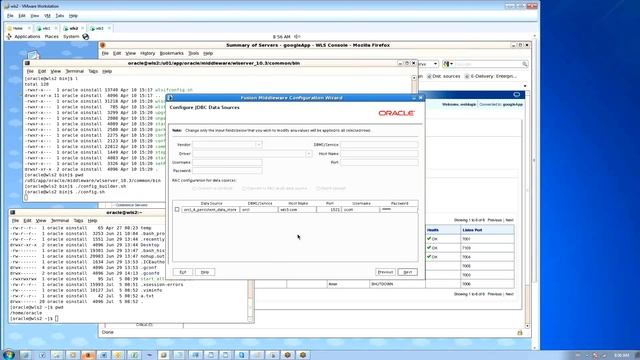Open the Dist. sources bookmark in Firefox
640x360 pixels.
[444, 76]
